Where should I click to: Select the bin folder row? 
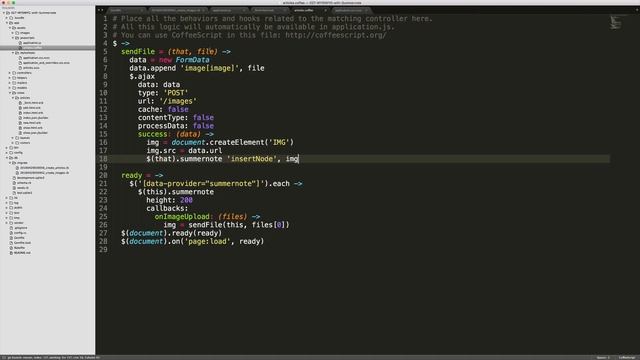pyautogui.click(x=47, y=148)
